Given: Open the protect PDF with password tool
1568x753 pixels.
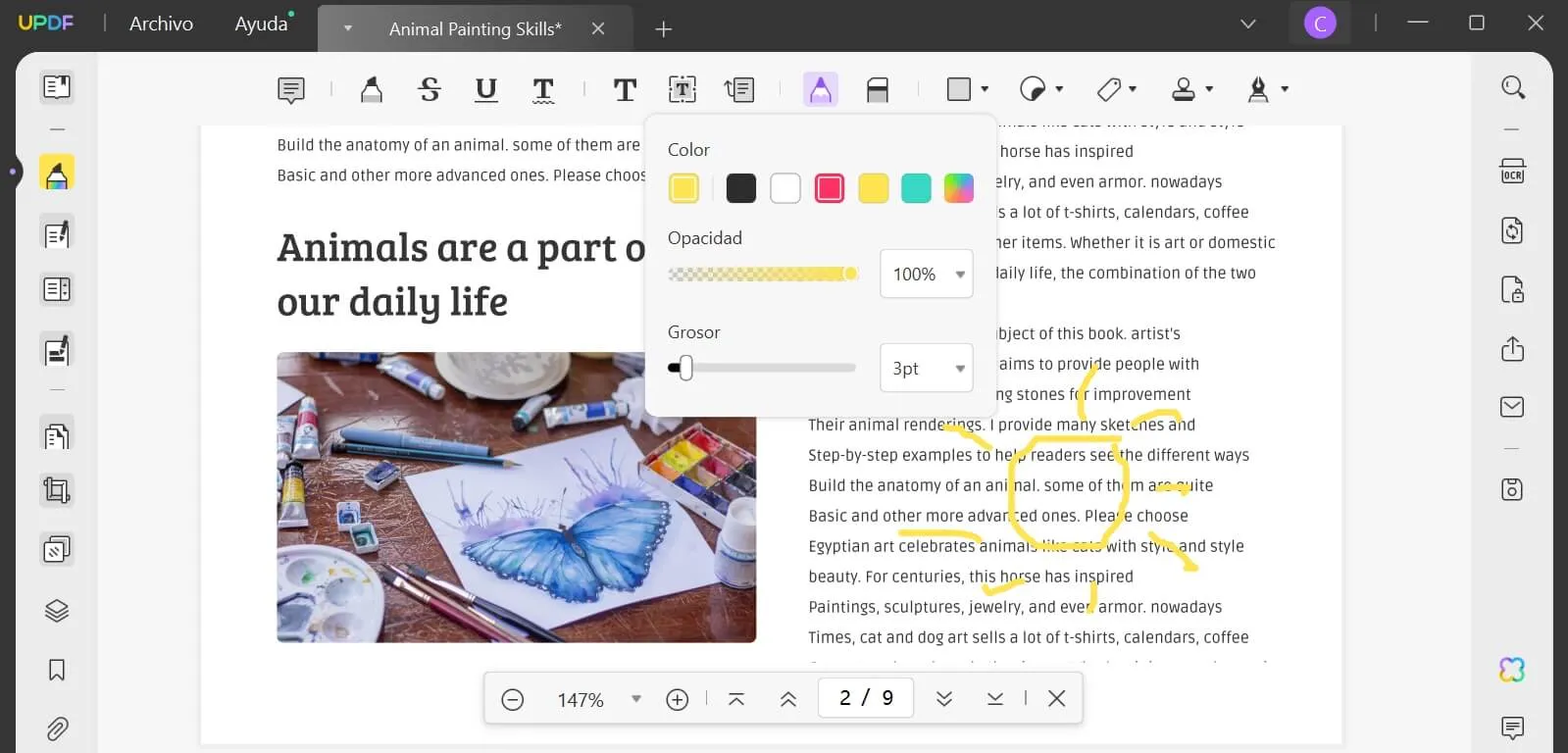Looking at the screenshot, I should tap(1513, 289).
